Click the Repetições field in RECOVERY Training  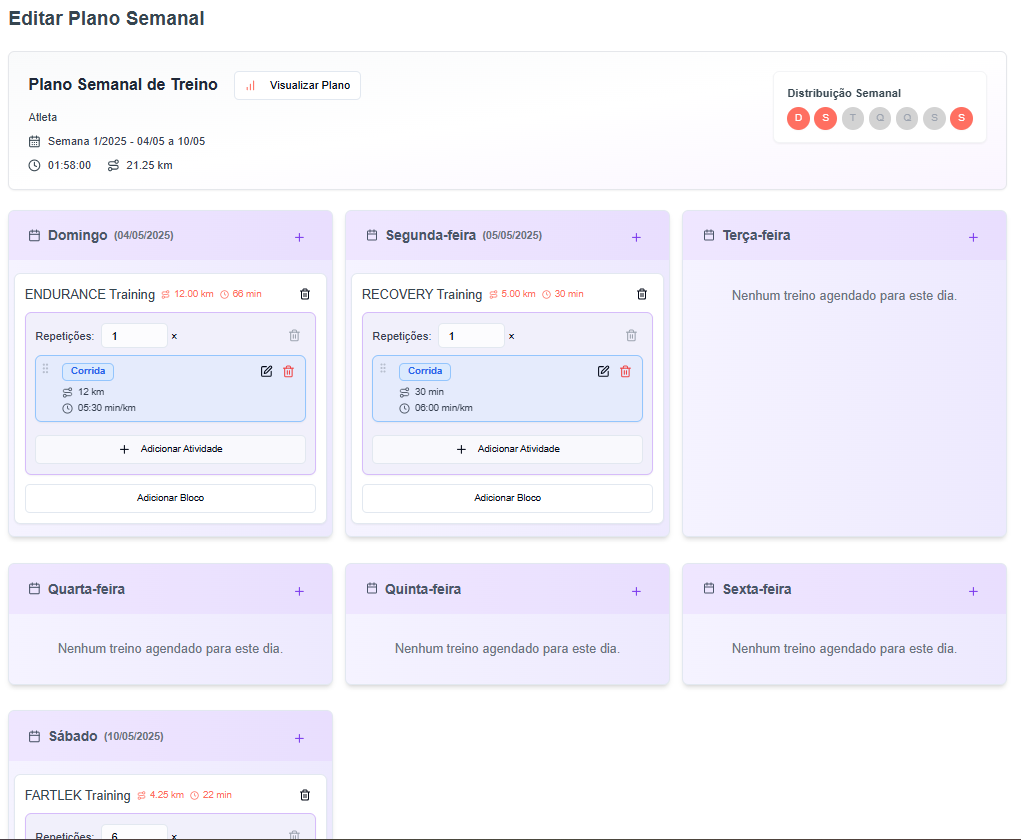(471, 336)
